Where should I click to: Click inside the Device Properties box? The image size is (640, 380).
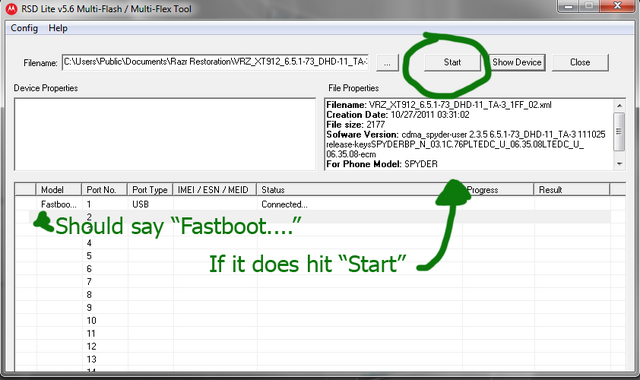coord(165,134)
